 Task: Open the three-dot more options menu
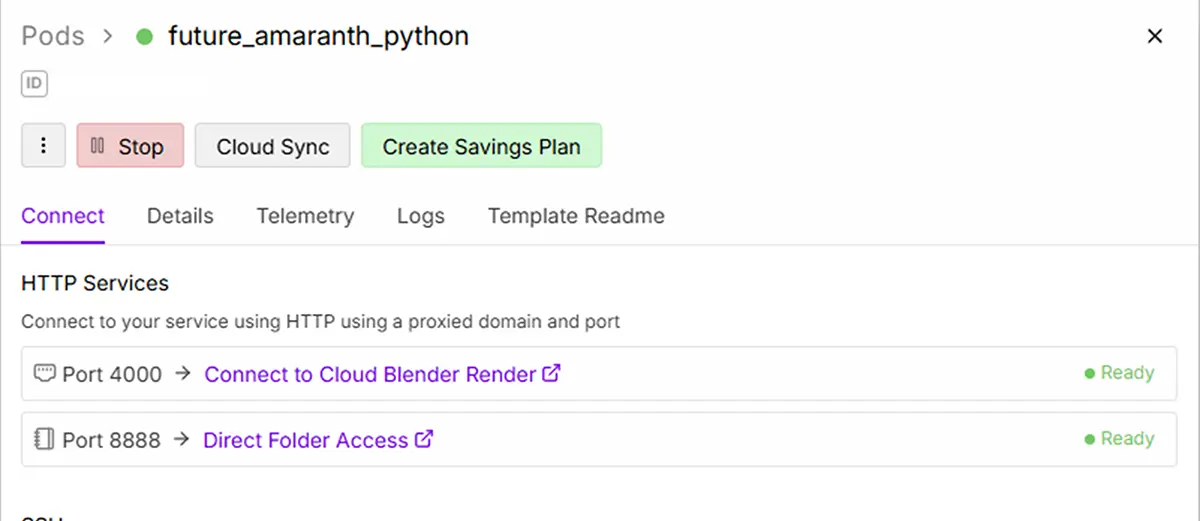click(x=43, y=146)
